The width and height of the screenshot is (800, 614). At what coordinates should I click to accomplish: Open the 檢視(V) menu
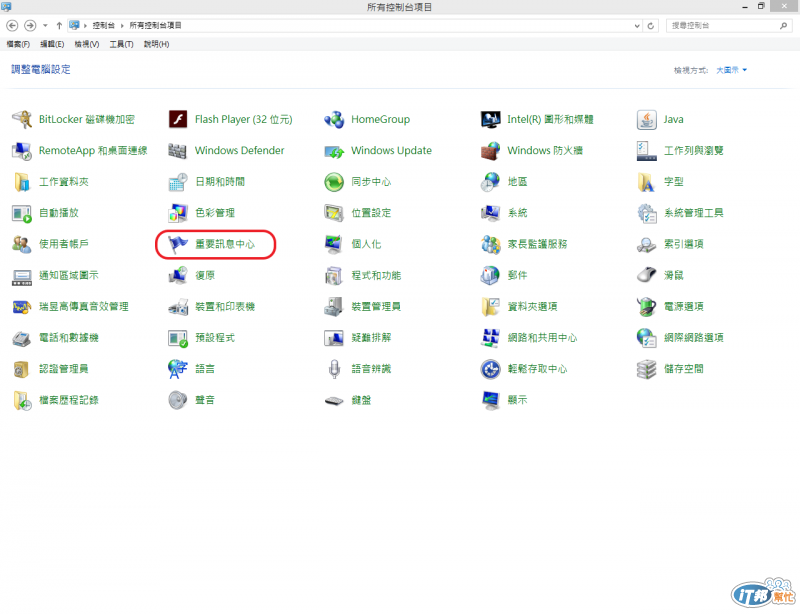87,44
